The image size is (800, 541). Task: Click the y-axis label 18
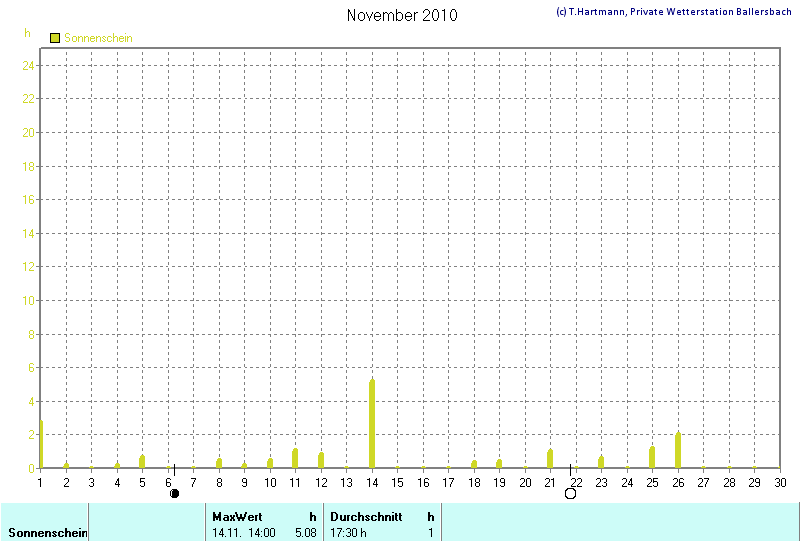tap(28, 166)
